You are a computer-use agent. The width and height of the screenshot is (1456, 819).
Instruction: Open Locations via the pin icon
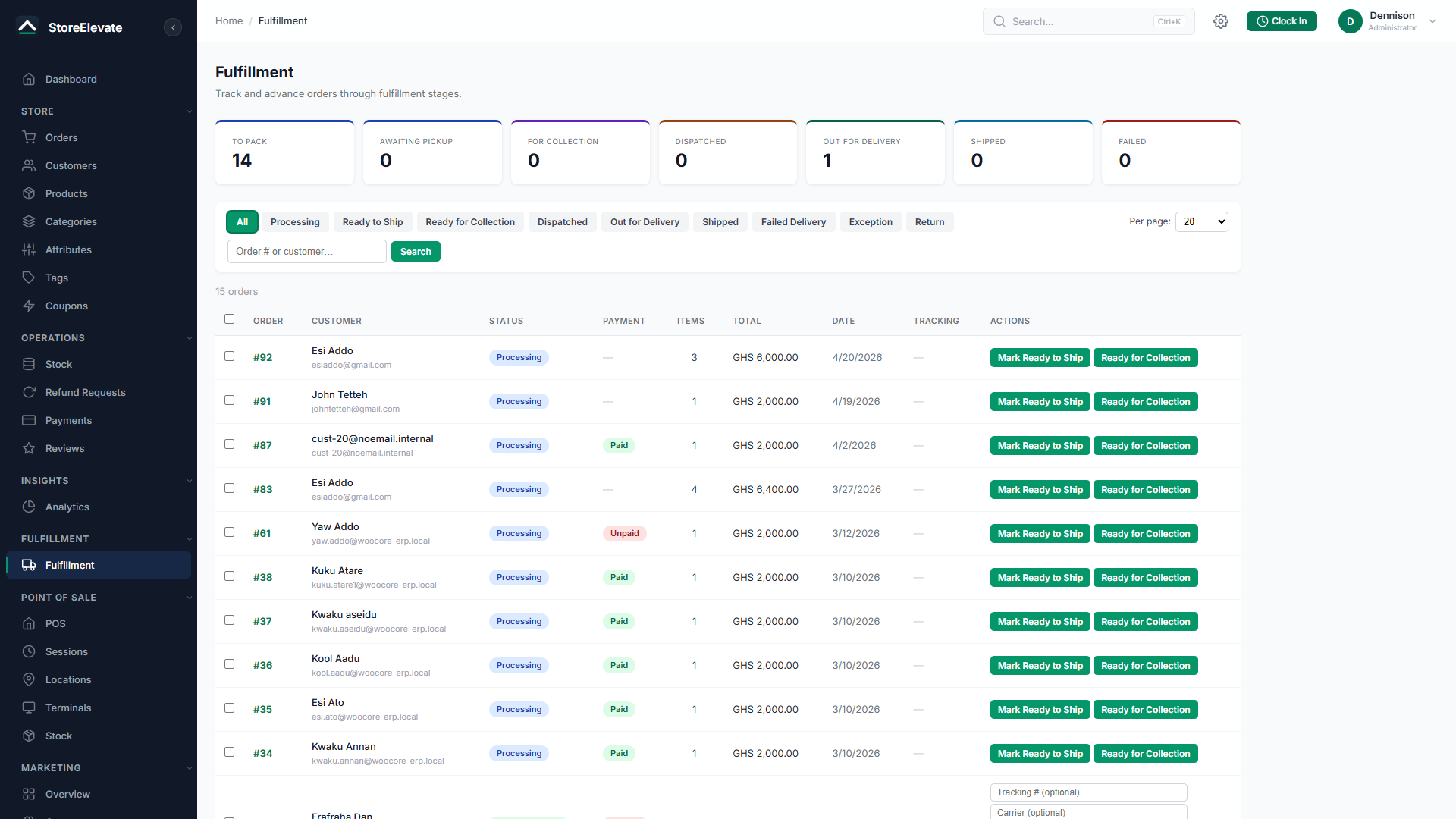(x=29, y=679)
